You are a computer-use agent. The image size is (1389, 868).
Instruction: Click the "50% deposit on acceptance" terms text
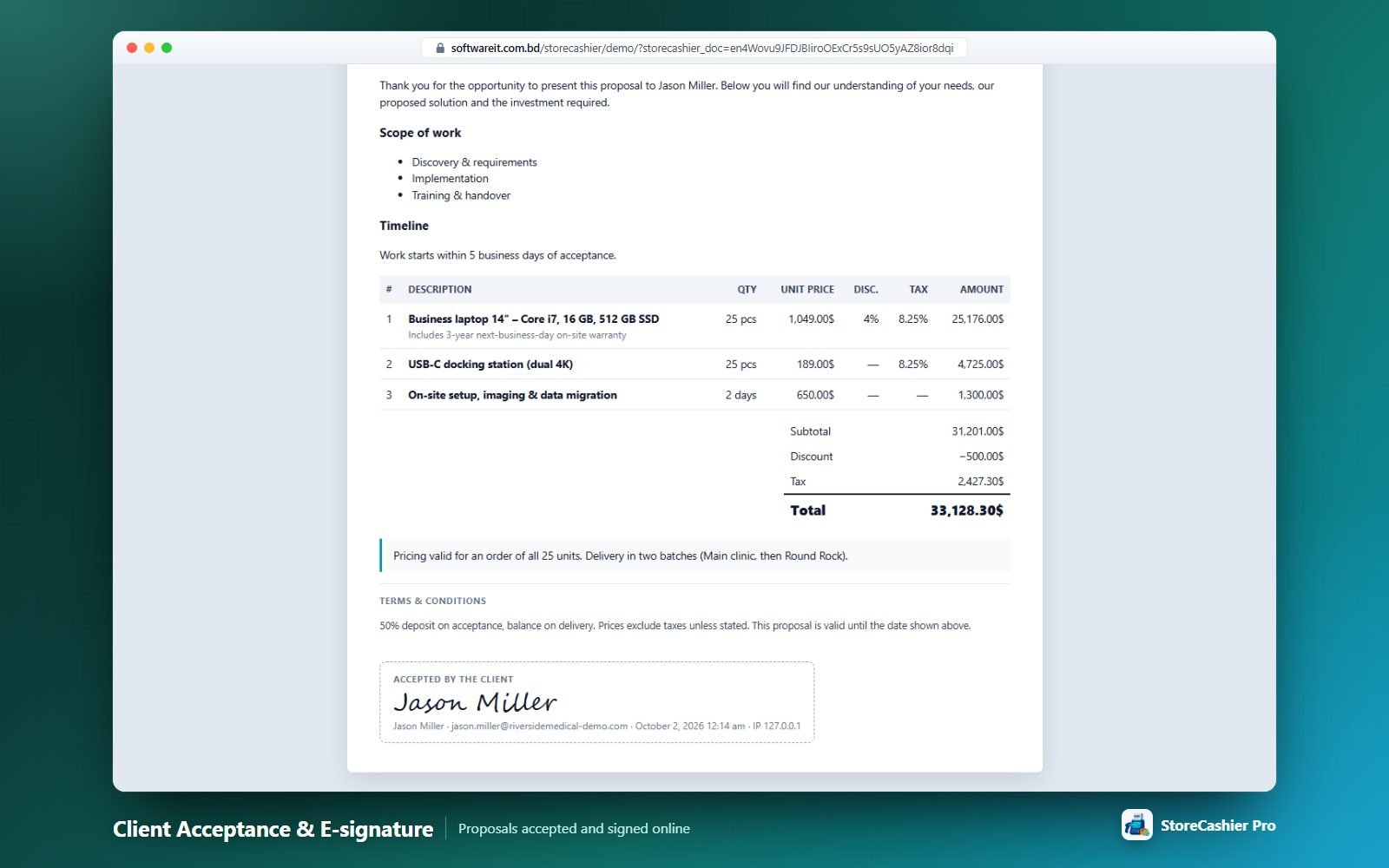click(x=675, y=626)
